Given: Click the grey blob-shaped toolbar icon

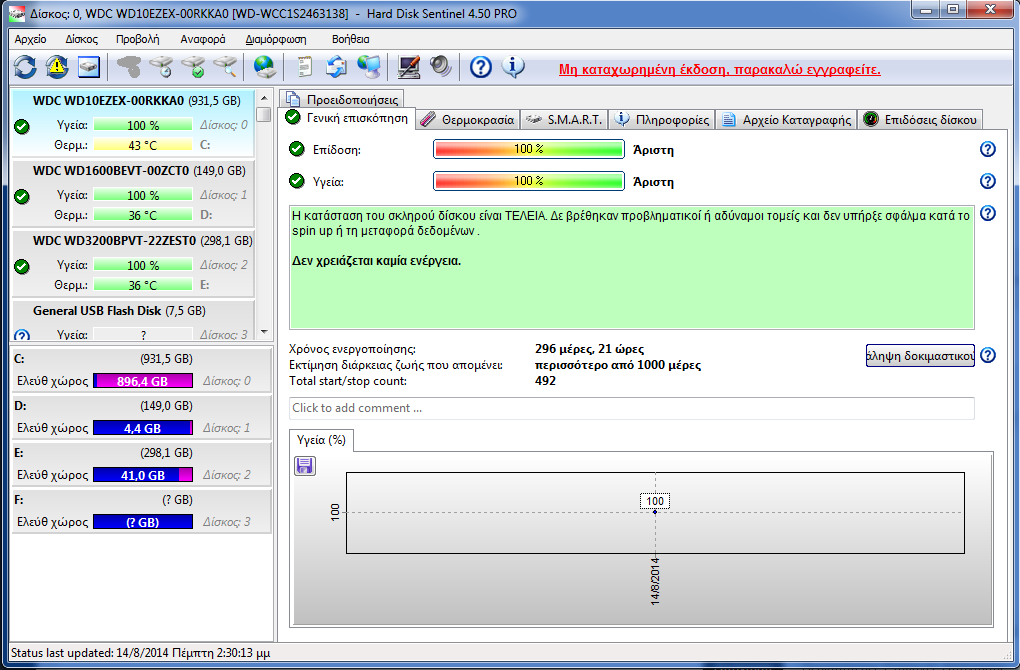Looking at the screenshot, I should (x=129, y=66).
